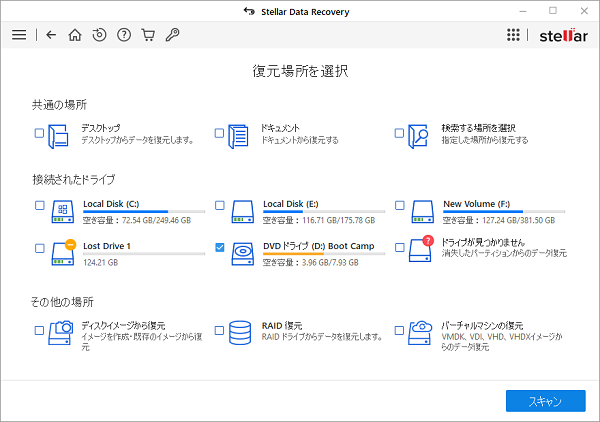This screenshot has height=422, width=600.
Task: Click the Local Disk (C:) drive icon
Action: click(63, 212)
